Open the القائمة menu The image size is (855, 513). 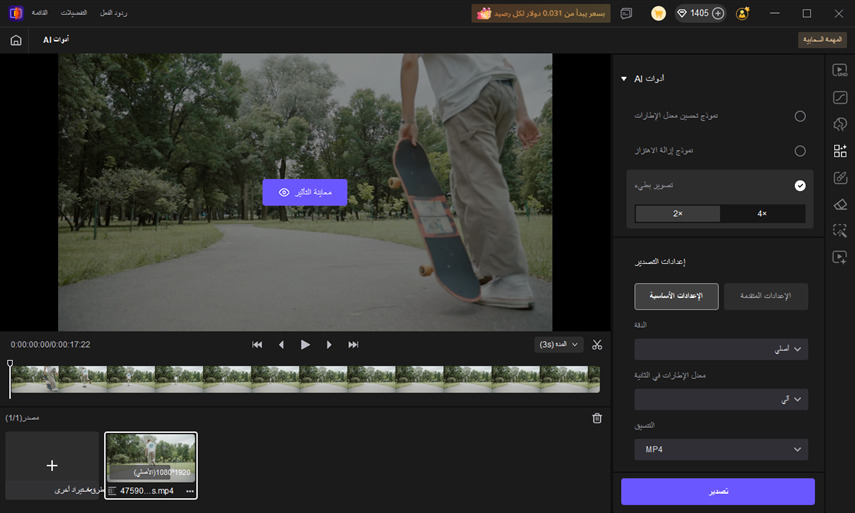(x=39, y=13)
